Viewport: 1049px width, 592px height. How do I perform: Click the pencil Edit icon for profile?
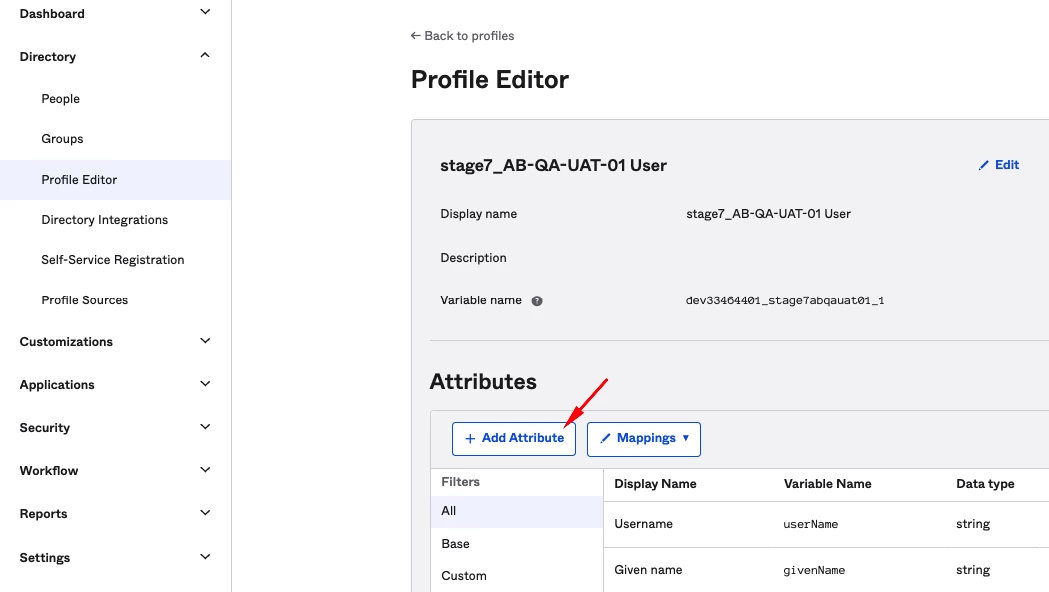pos(984,165)
